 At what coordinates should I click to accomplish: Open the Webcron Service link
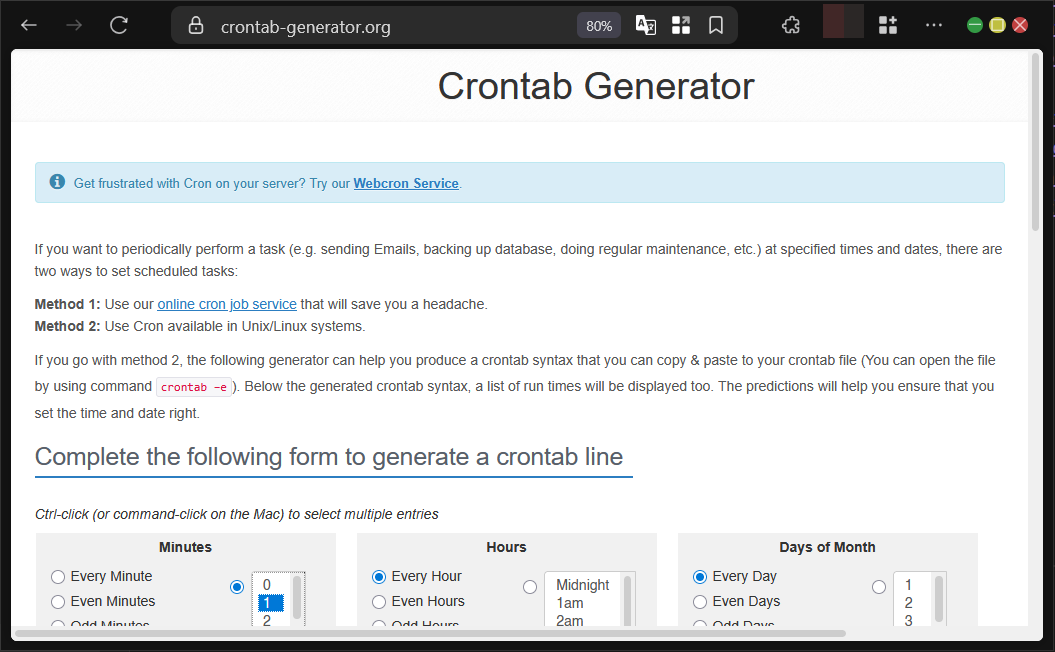pos(405,184)
